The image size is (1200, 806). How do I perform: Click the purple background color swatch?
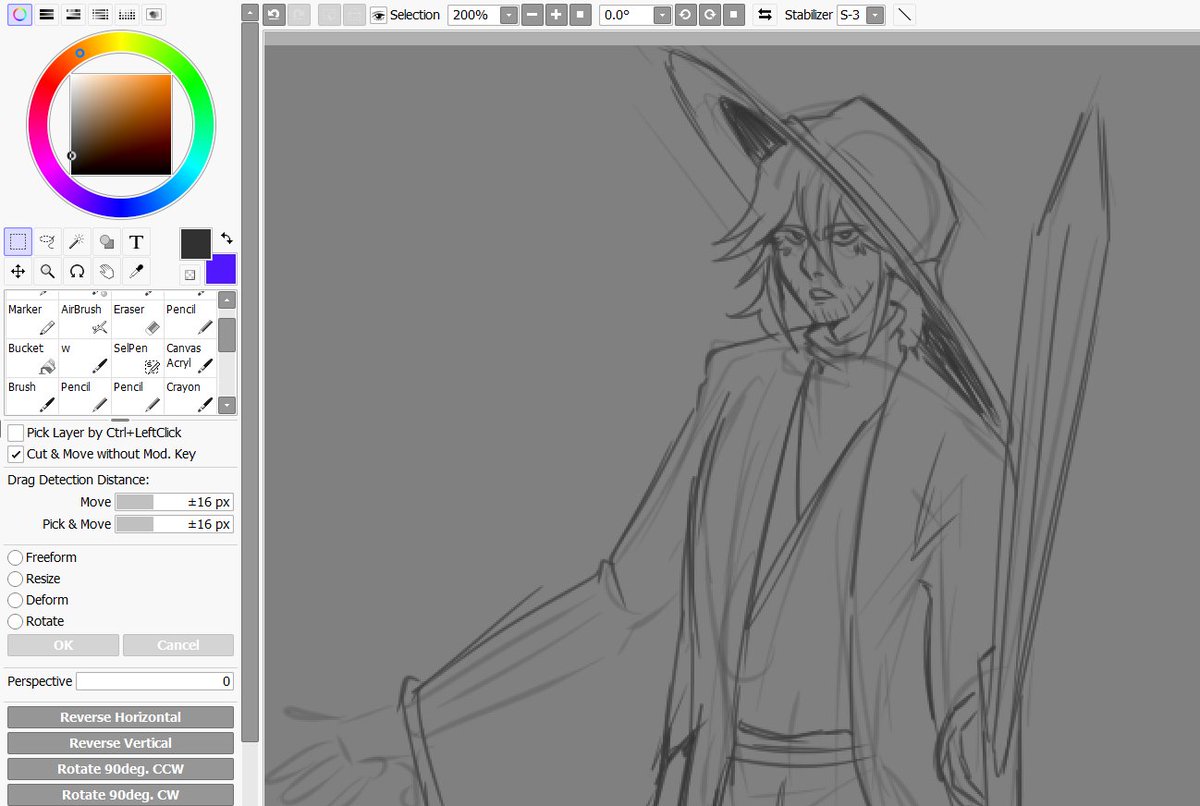(221, 269)
